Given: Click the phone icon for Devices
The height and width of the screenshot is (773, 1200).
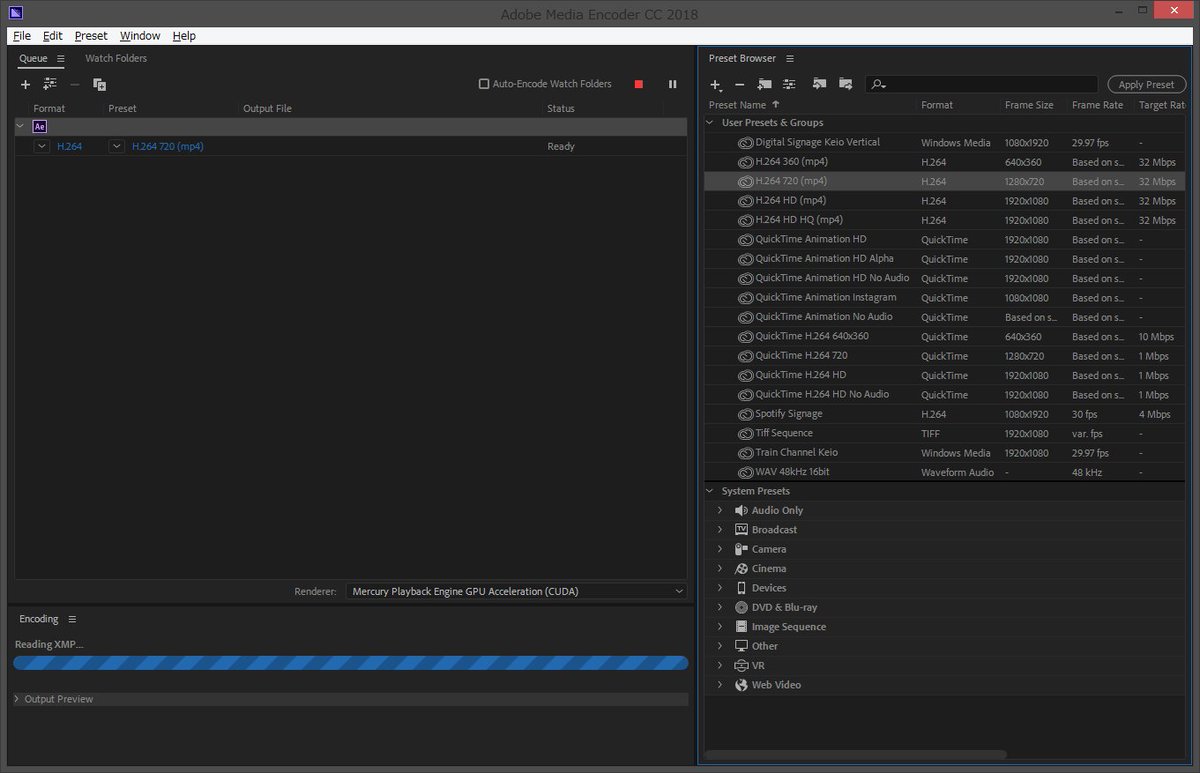Looking at the screenshot, I should coord(741,588).
